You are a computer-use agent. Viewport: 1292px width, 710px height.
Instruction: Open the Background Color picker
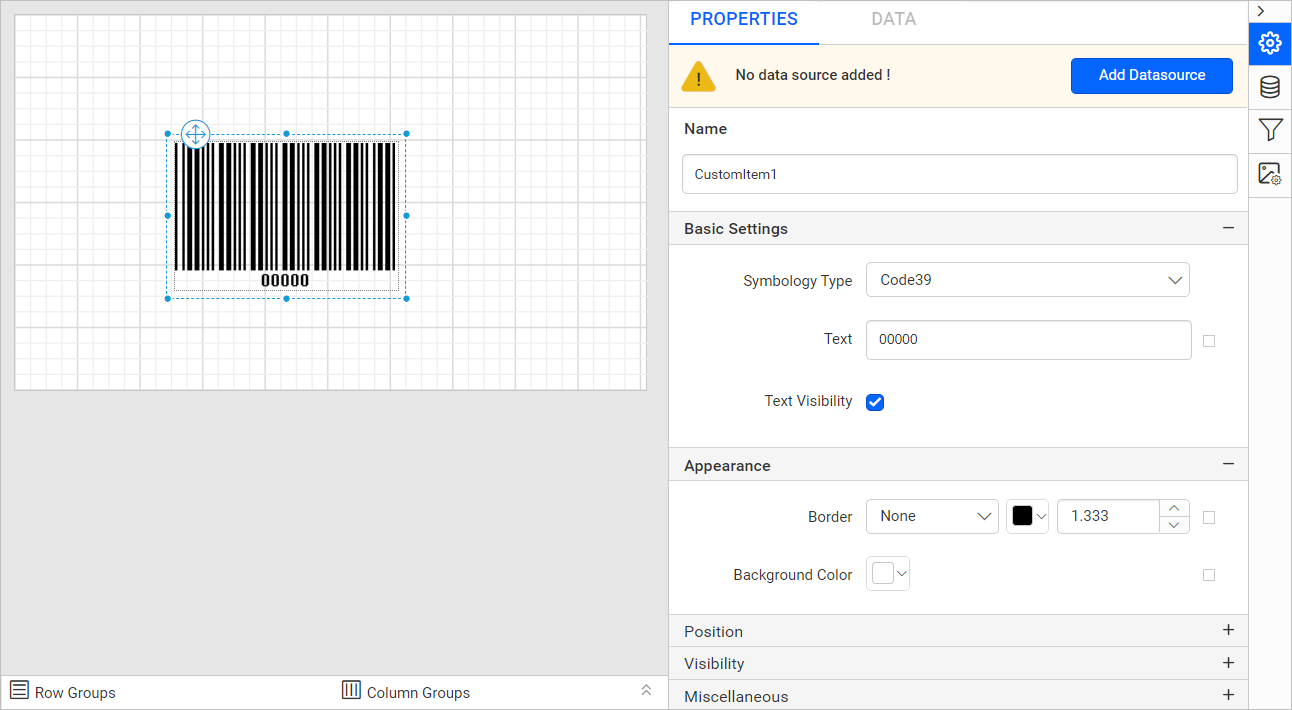pos(888,574)
